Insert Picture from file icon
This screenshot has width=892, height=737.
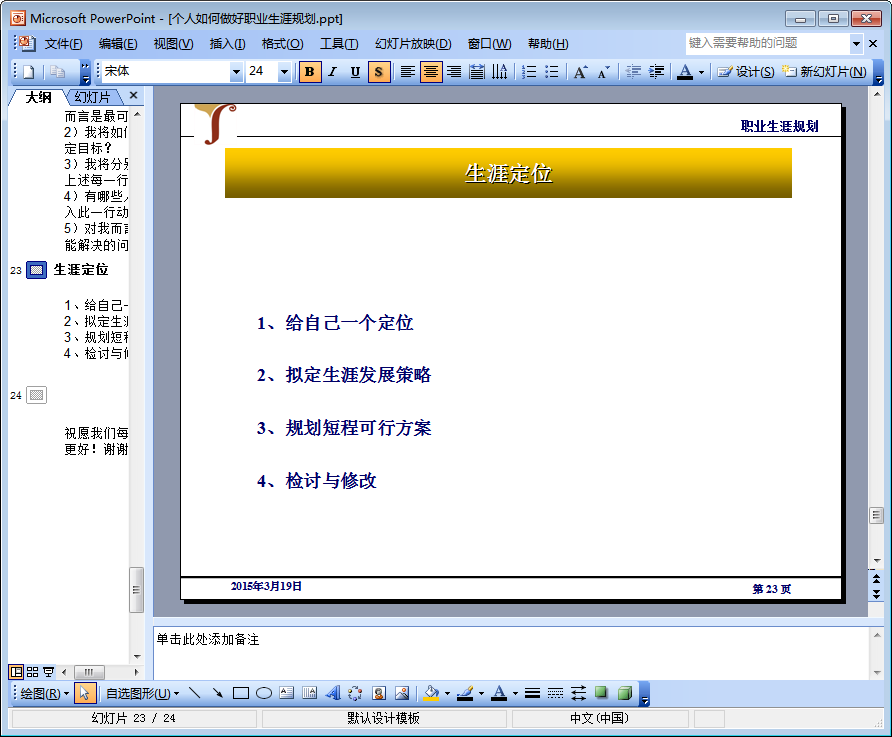coord(402,693)
